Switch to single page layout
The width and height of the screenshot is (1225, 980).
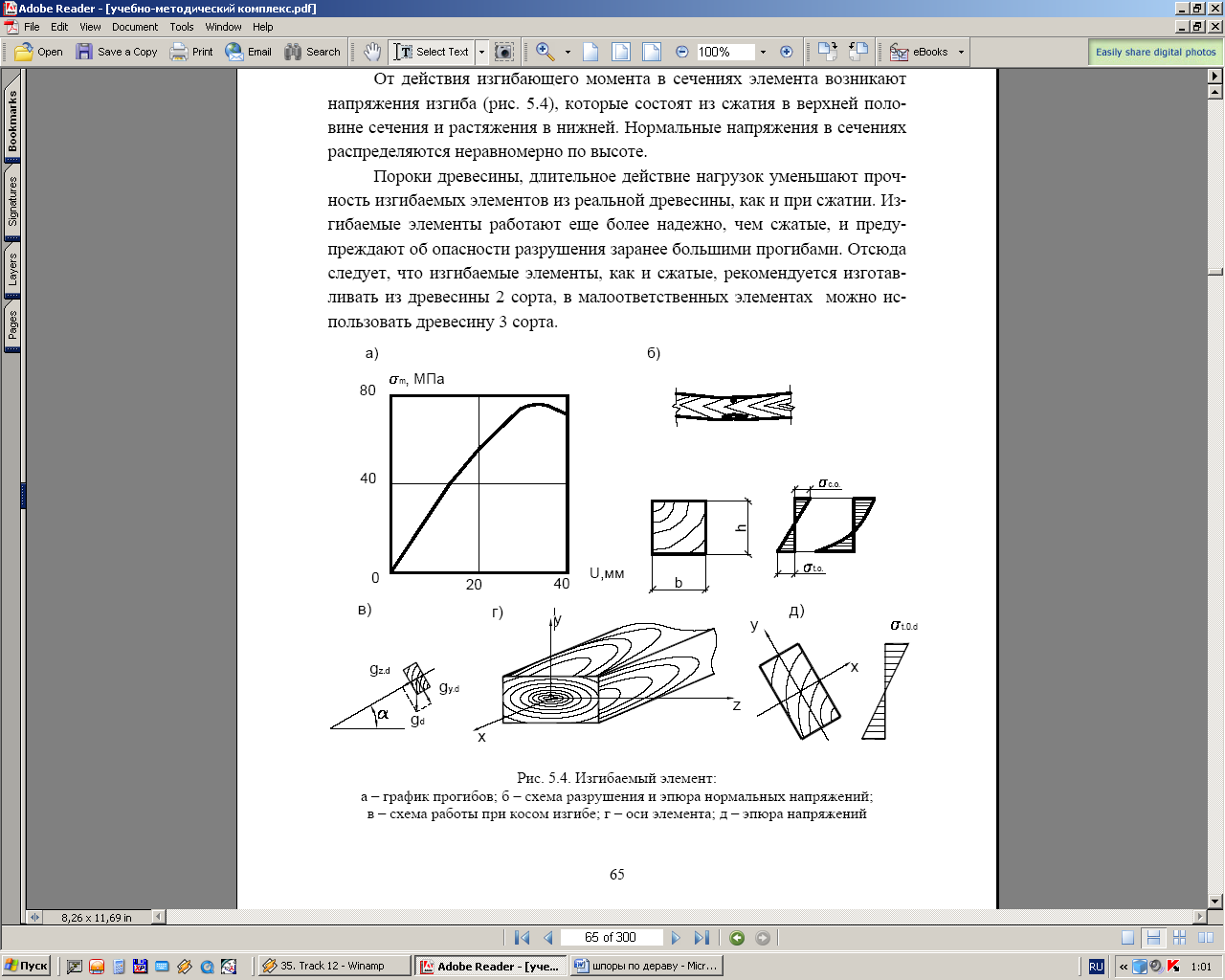1128,938
